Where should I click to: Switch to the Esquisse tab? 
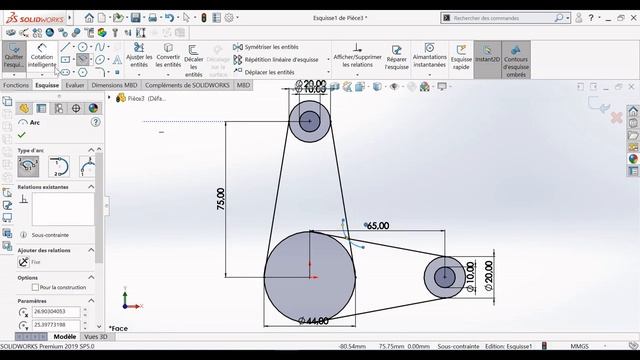click(x=47, y=85)
